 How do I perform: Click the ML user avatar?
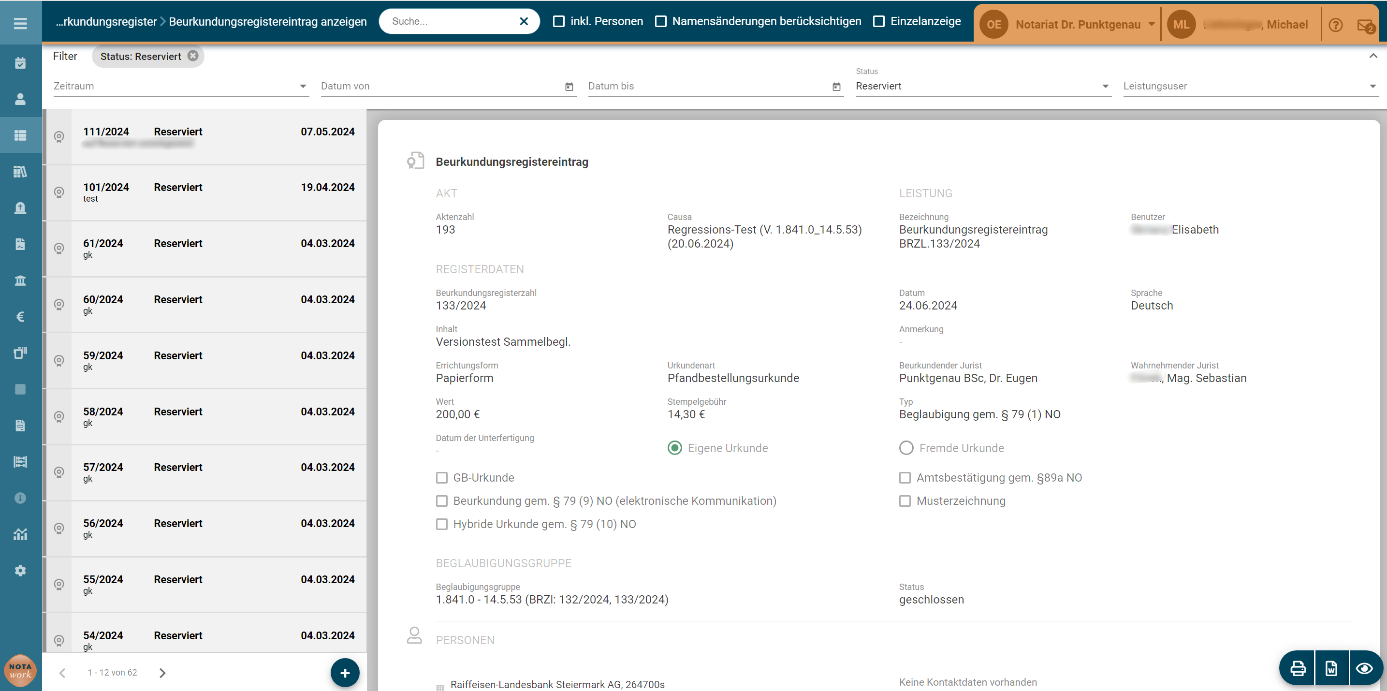(1182, 24)
